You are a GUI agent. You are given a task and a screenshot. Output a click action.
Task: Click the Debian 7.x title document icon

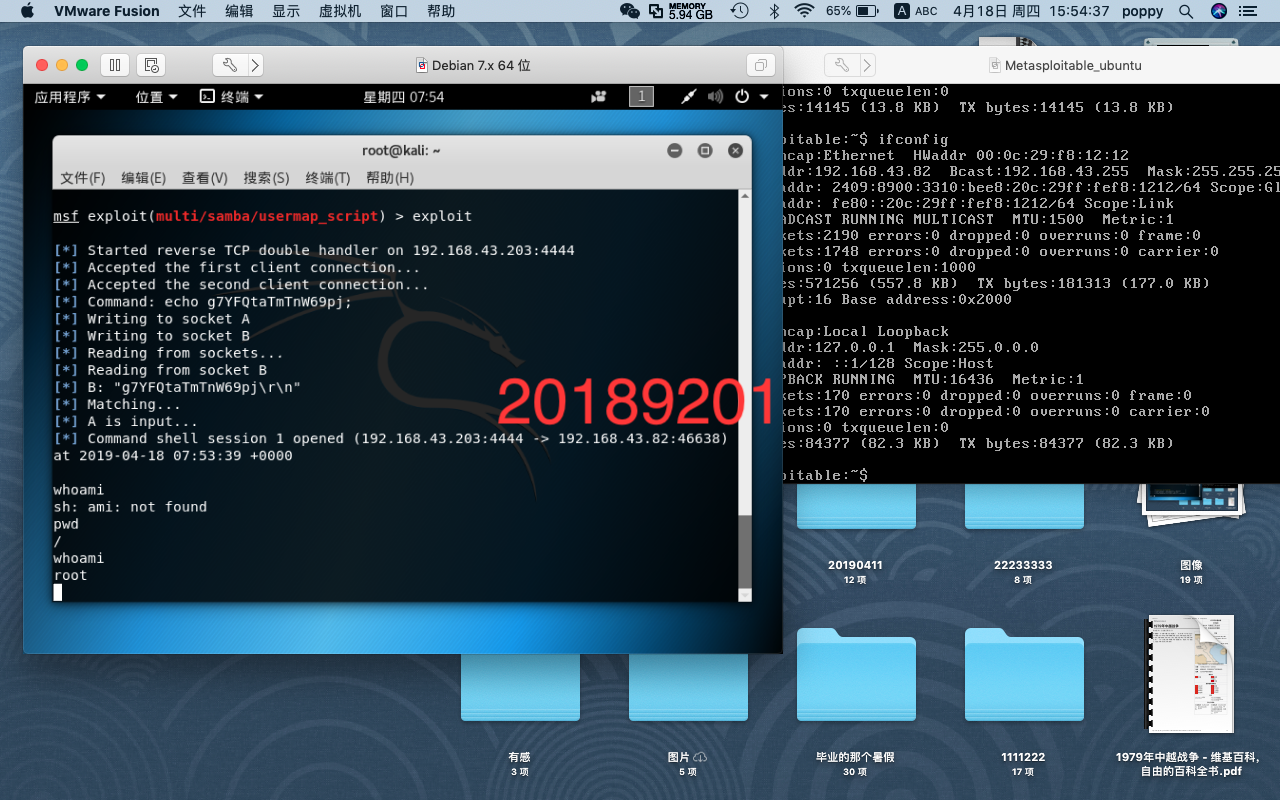point(422,65)
